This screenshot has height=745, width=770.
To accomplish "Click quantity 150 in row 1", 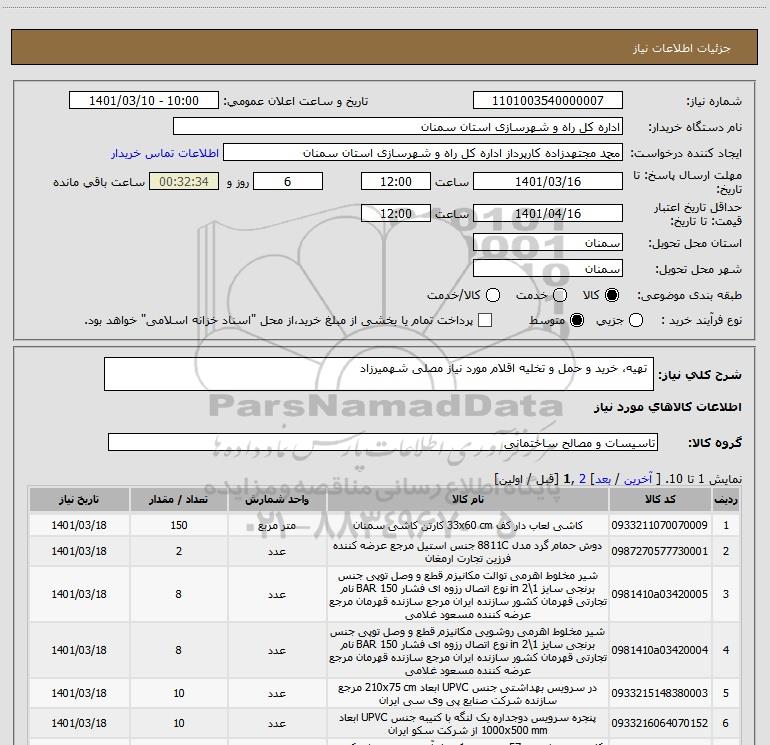I will tap(179, 525).
